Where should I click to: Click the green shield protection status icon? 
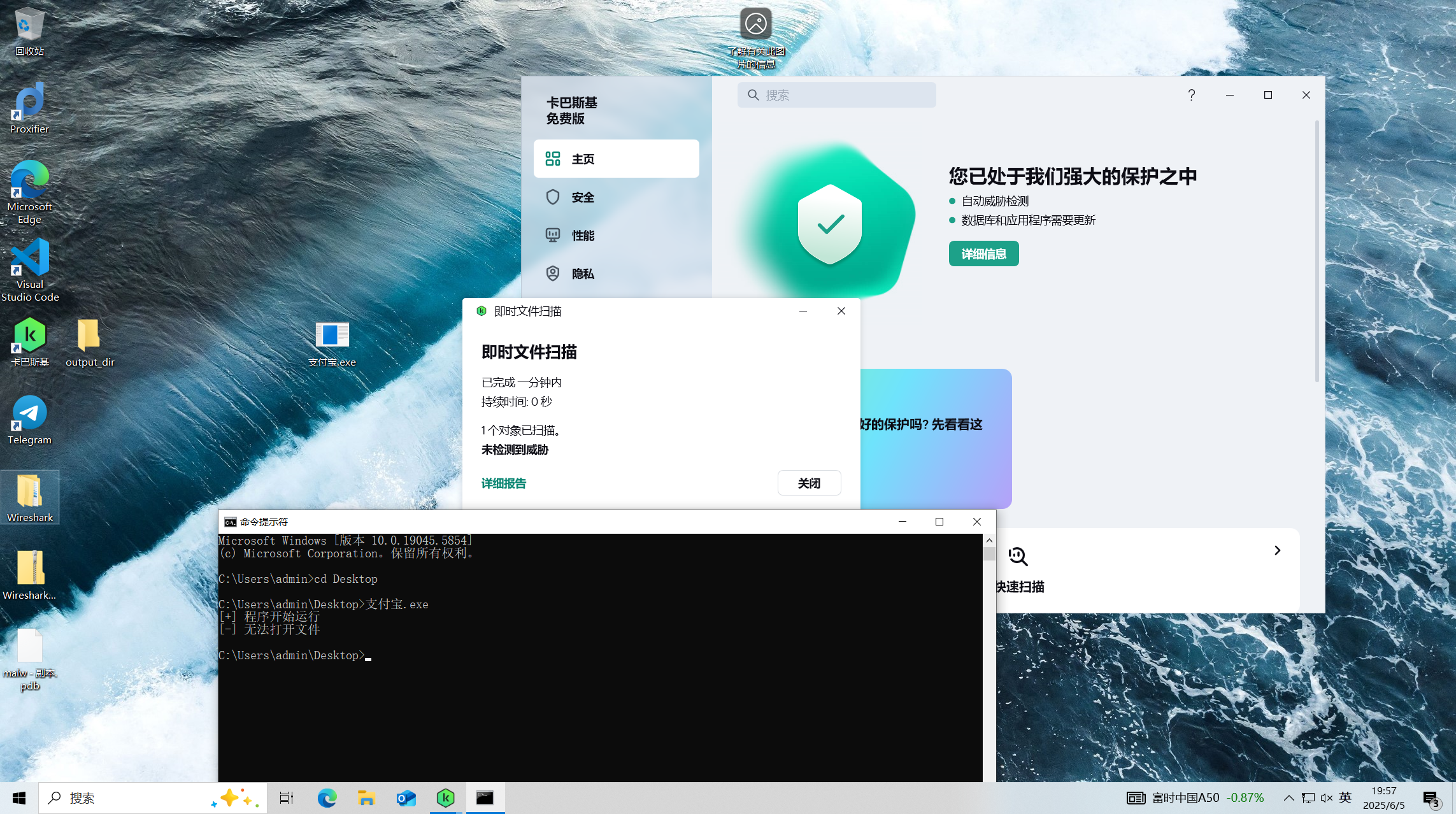[x=829, y=224]
